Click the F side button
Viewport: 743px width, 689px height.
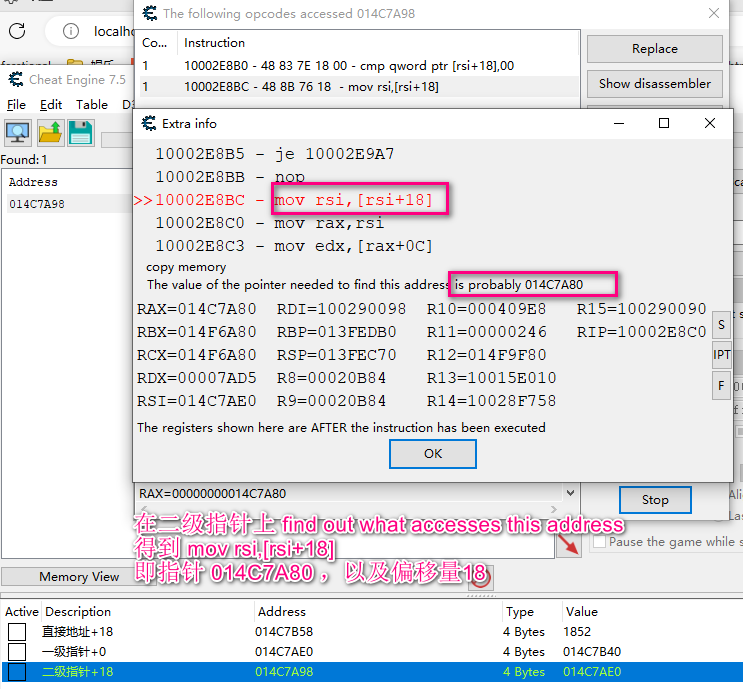(x=721, y=386)
